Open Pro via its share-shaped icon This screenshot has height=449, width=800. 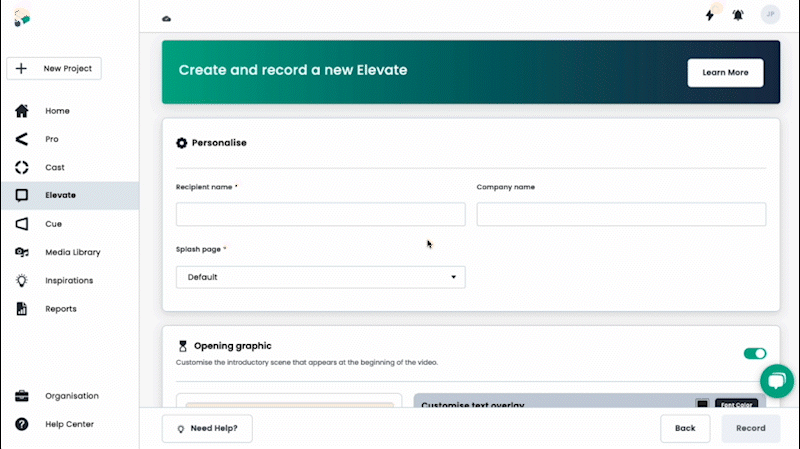21,139
